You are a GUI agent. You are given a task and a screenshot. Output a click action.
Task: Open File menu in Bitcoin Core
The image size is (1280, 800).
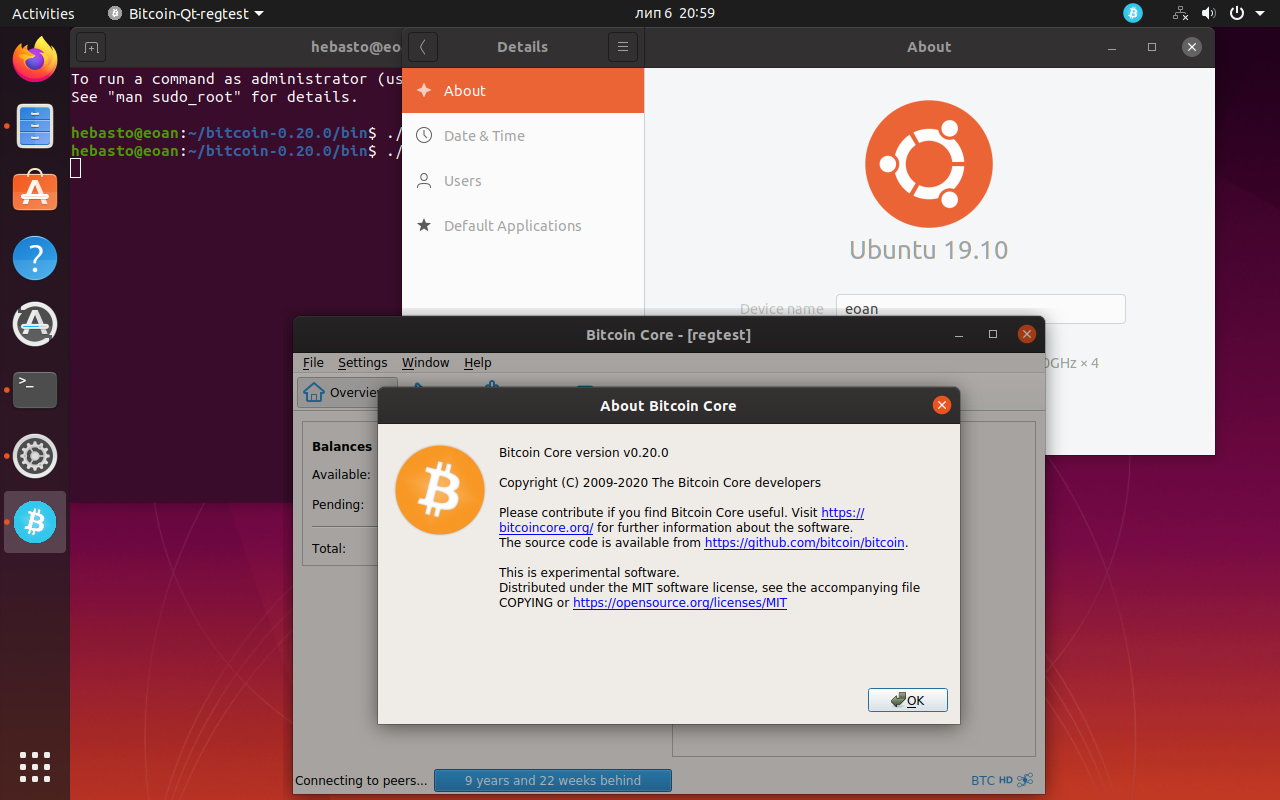313,362
